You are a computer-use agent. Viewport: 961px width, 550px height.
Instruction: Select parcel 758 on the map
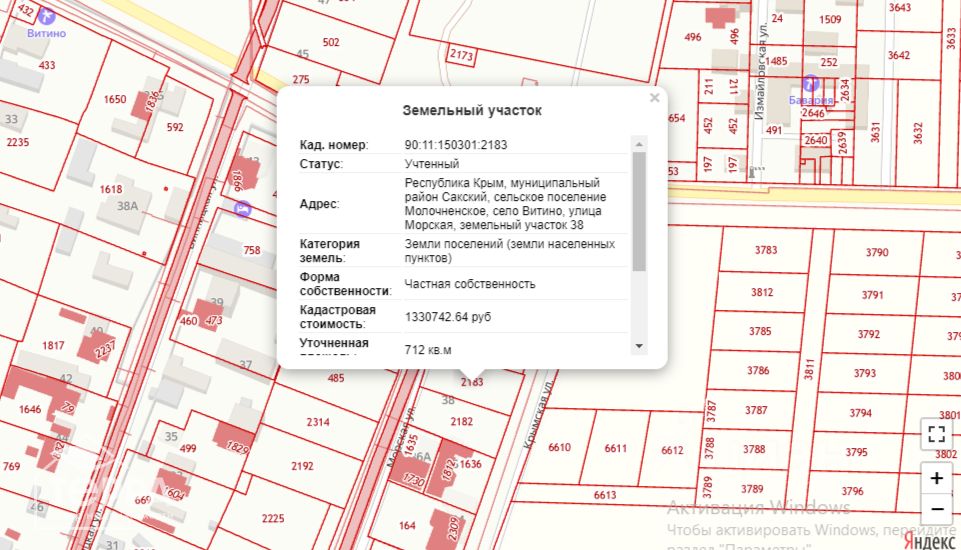coord(252,250)
